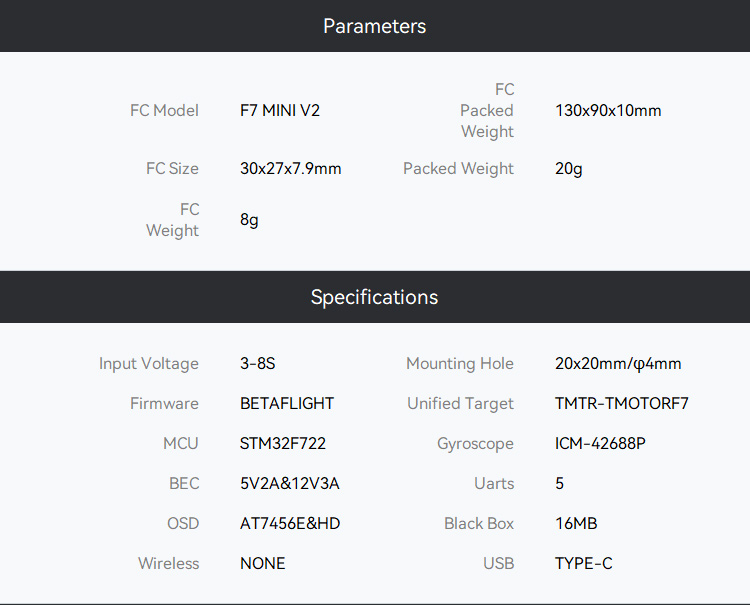This screenshot has height=605, width=750.
Task: Click the 130x90x10mm packed dimension value
Action: 608,110
